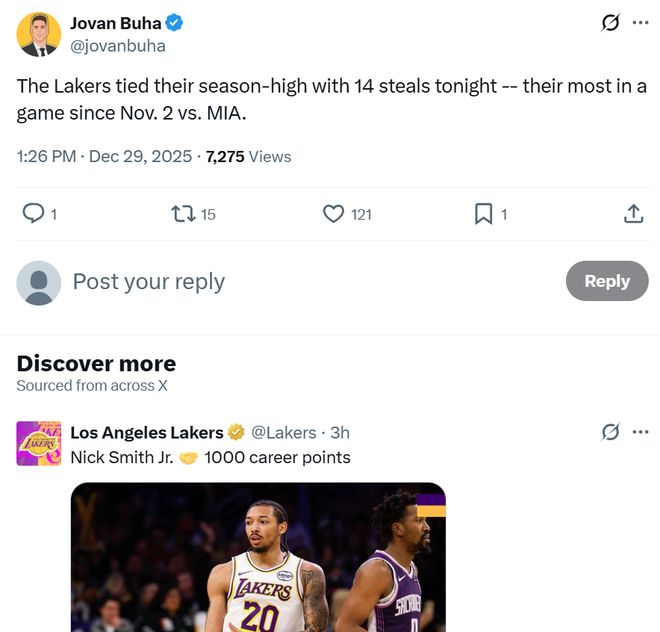Click the Los Angeles Lakers account name

click(146, 432)
